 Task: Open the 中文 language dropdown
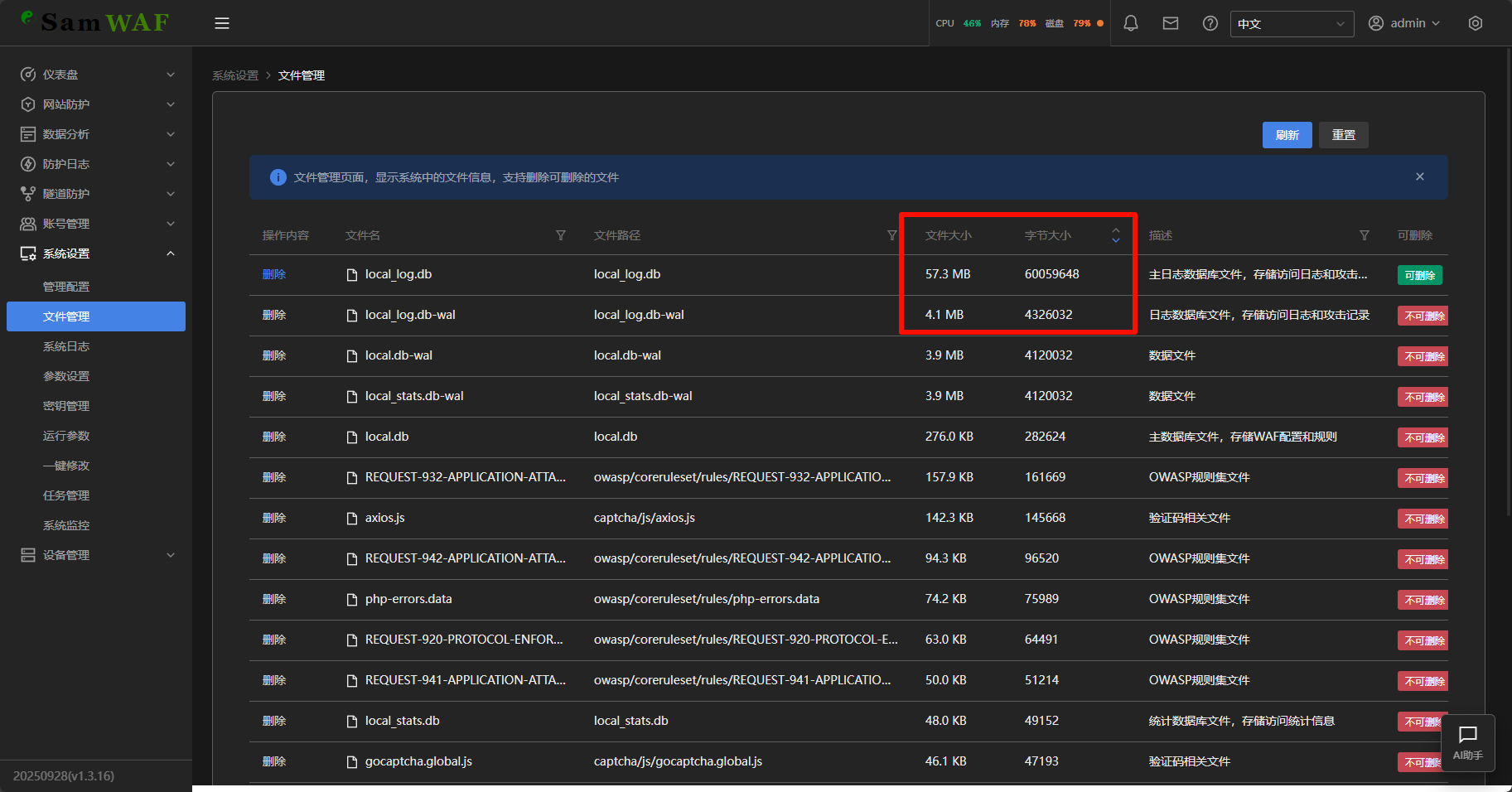coord(1291,24)
